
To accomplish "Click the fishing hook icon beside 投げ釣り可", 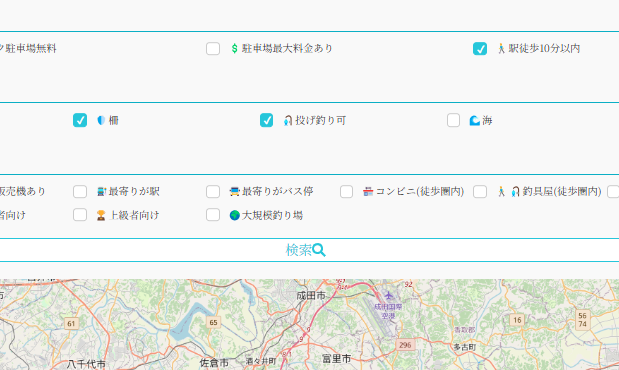I will click(x=288, y=120).
